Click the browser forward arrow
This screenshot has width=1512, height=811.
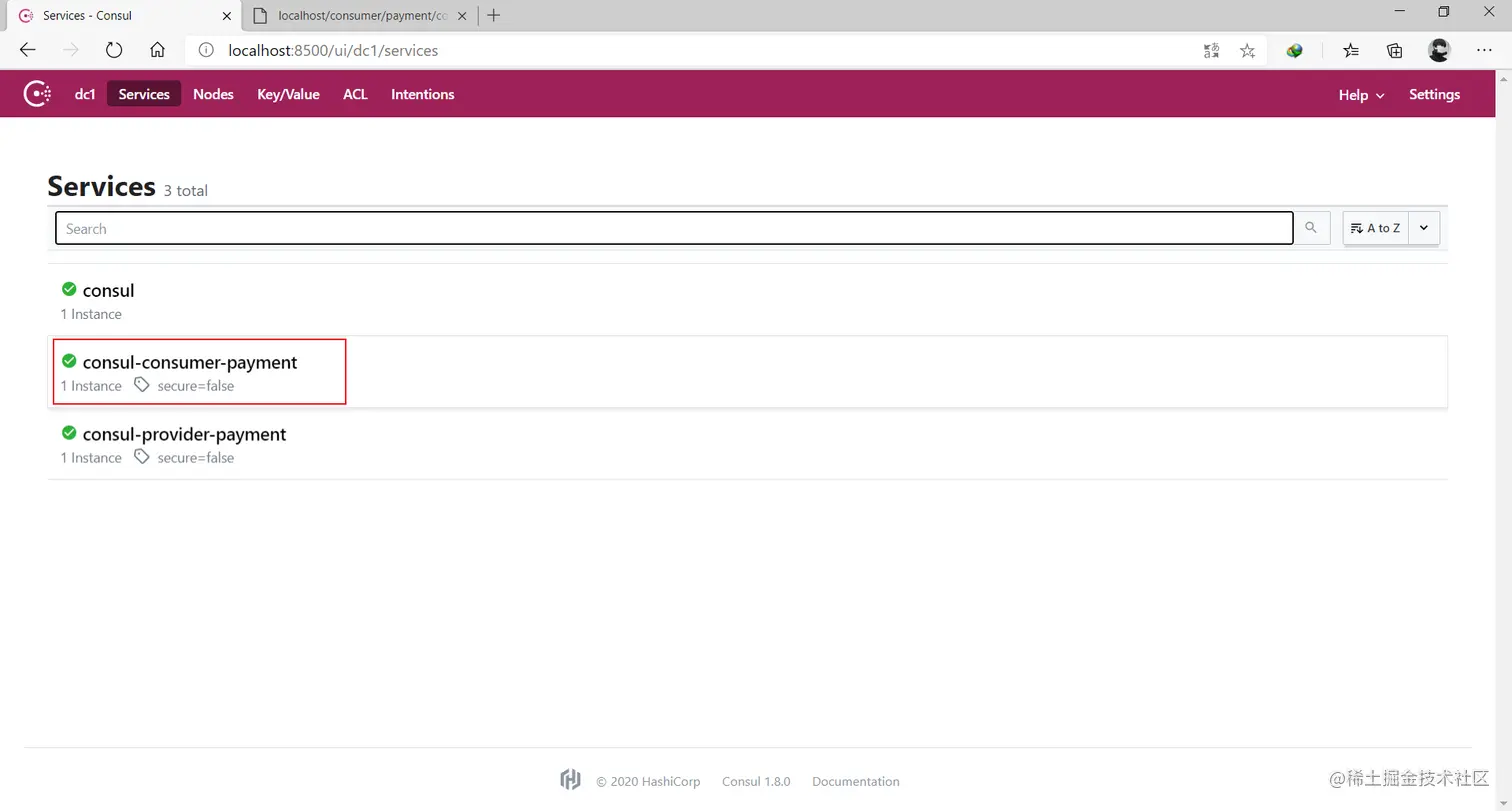click(x=71, y=50)
